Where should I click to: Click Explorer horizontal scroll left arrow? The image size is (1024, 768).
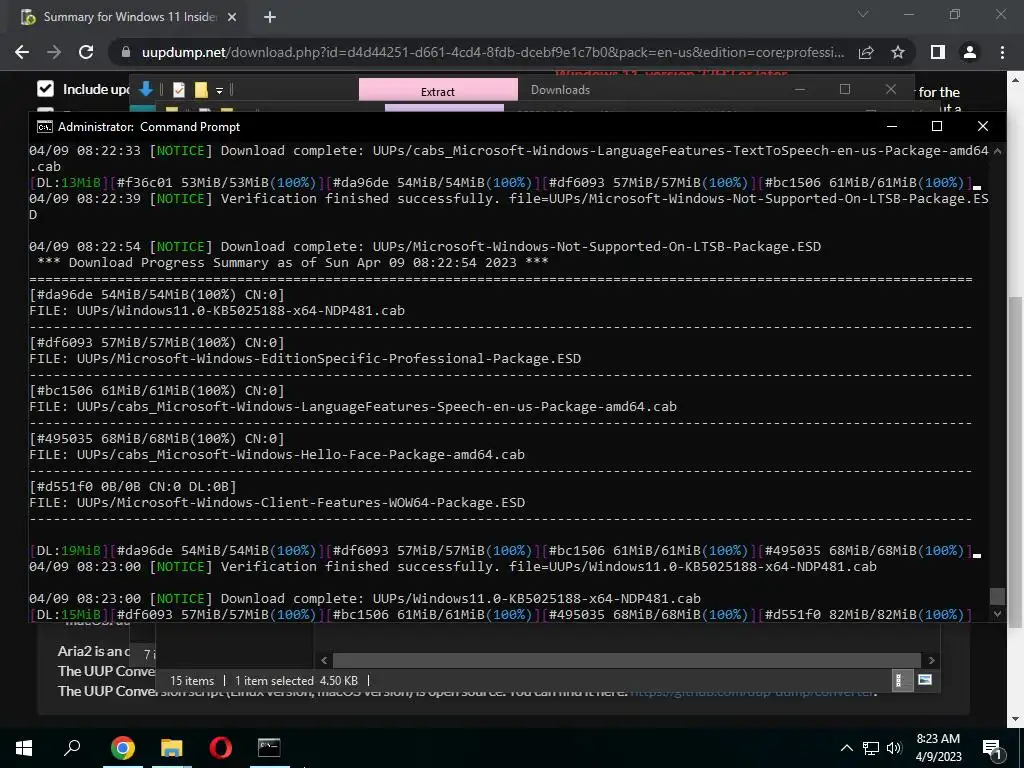coord(325,660)
